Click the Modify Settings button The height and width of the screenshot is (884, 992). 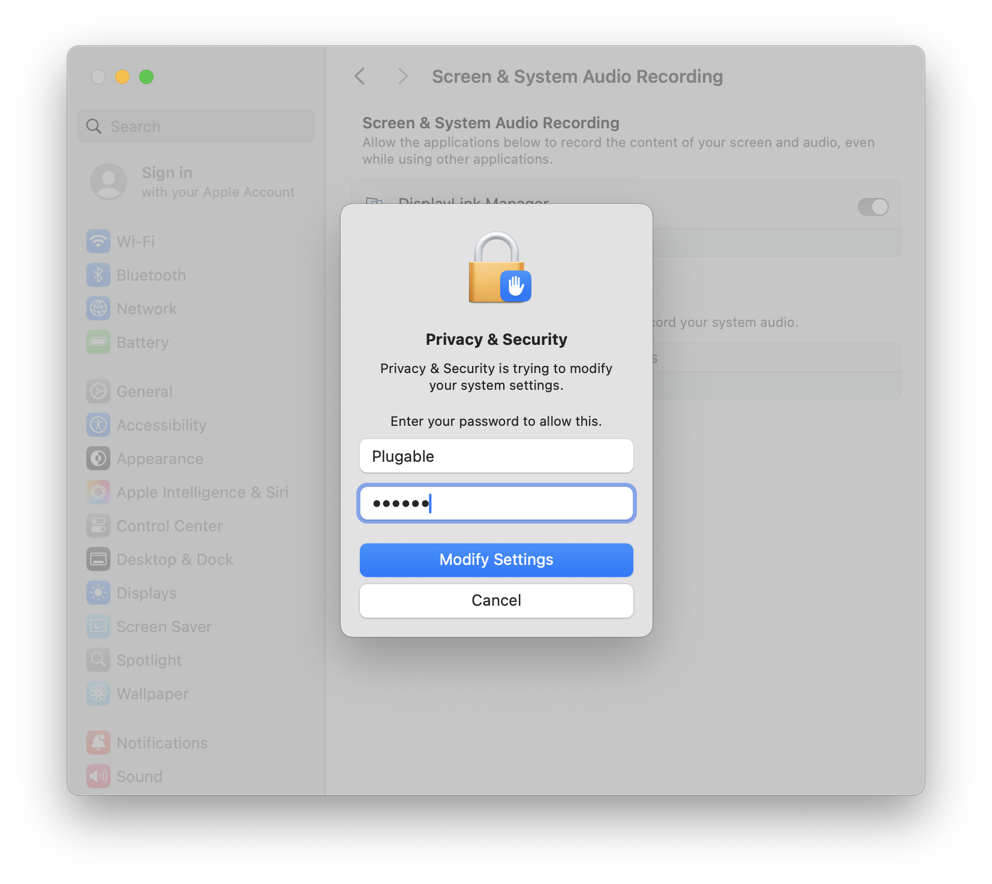(496, 560)
